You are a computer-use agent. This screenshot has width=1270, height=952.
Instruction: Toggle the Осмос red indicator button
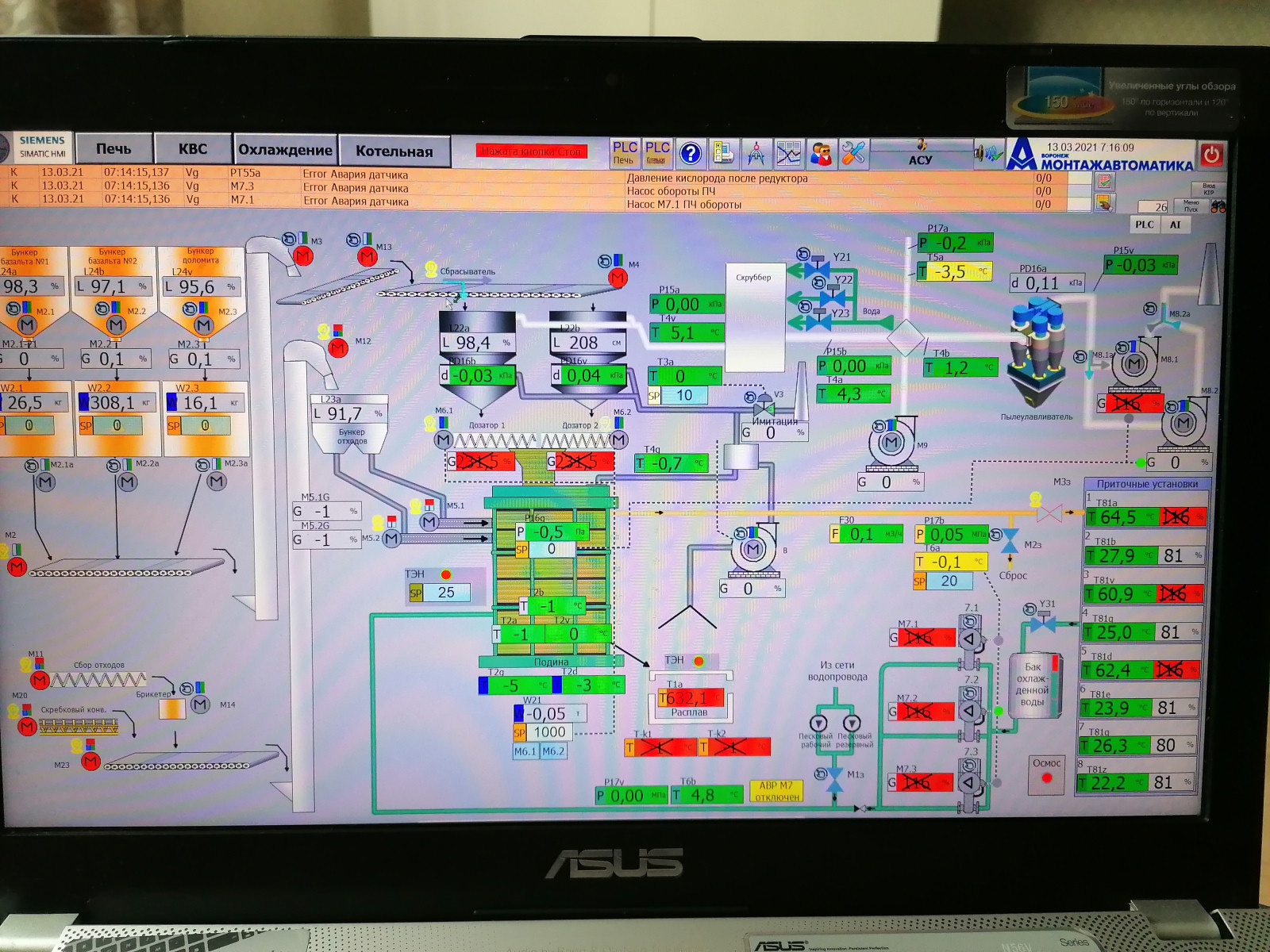pos(1046,777)
